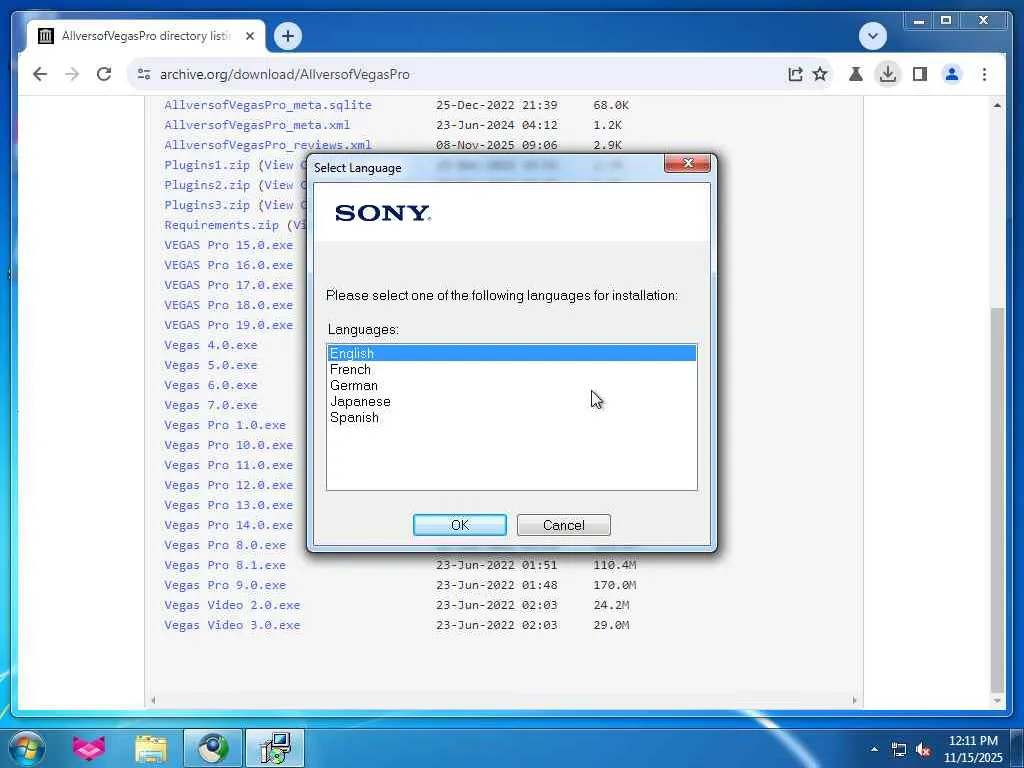The image size is (1024, 768).
Task: Toggle the side panel icon
Action: (x=920, y=74)
